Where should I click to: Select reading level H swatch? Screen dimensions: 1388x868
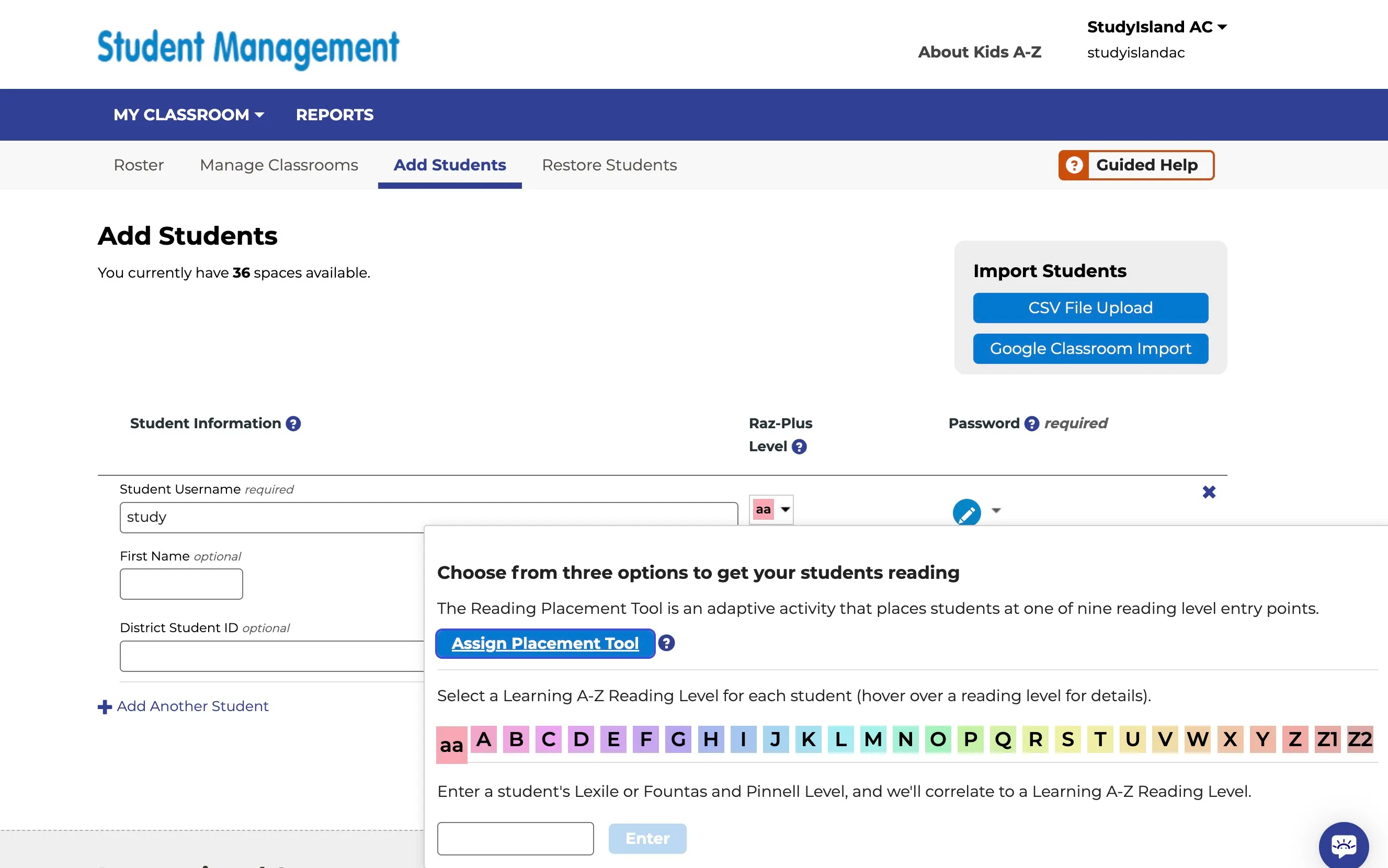711,739
